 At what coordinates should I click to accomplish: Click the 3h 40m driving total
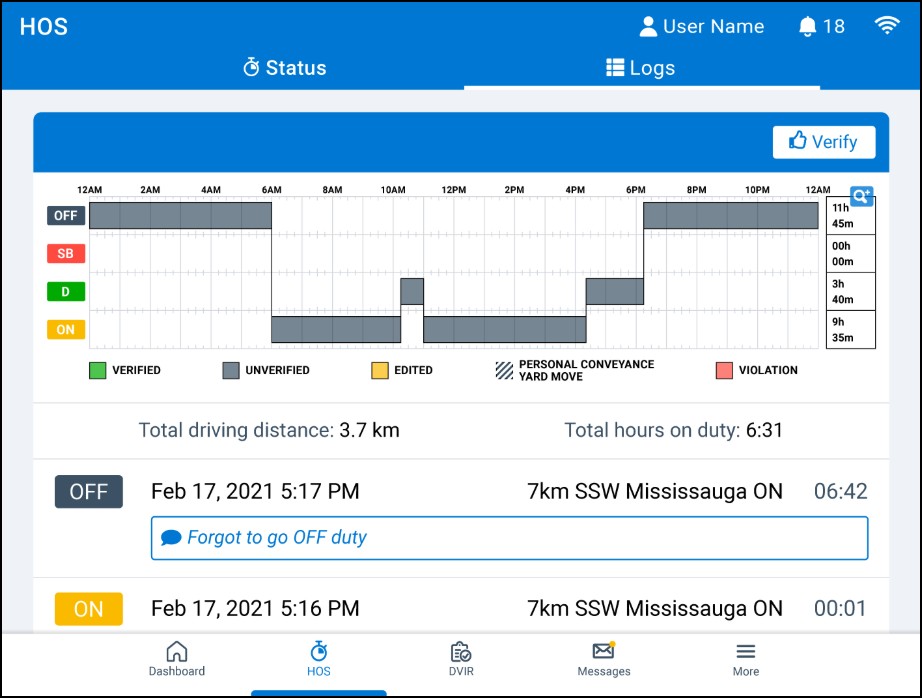pyautogui.click(x=851, y=292)
